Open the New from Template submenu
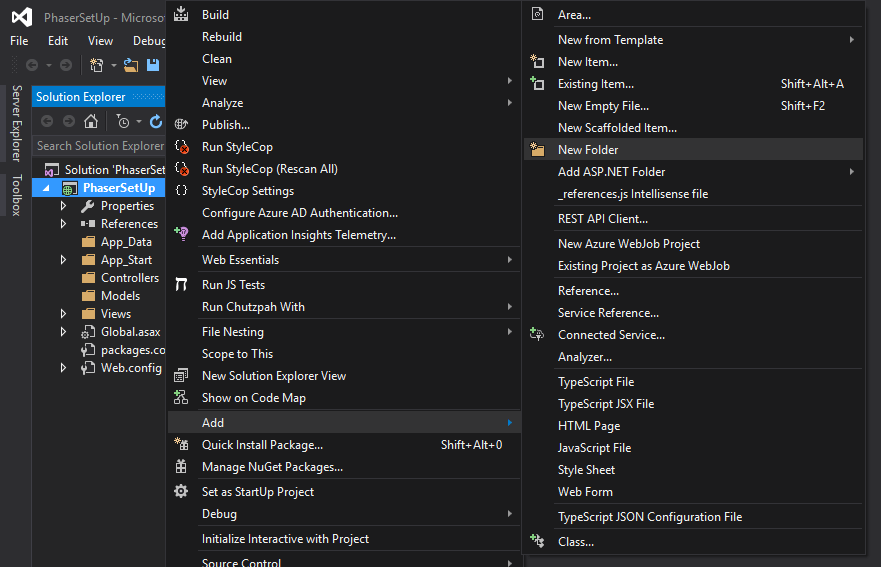Viewport: 881px width, 567px height. [x=693, y=40]
